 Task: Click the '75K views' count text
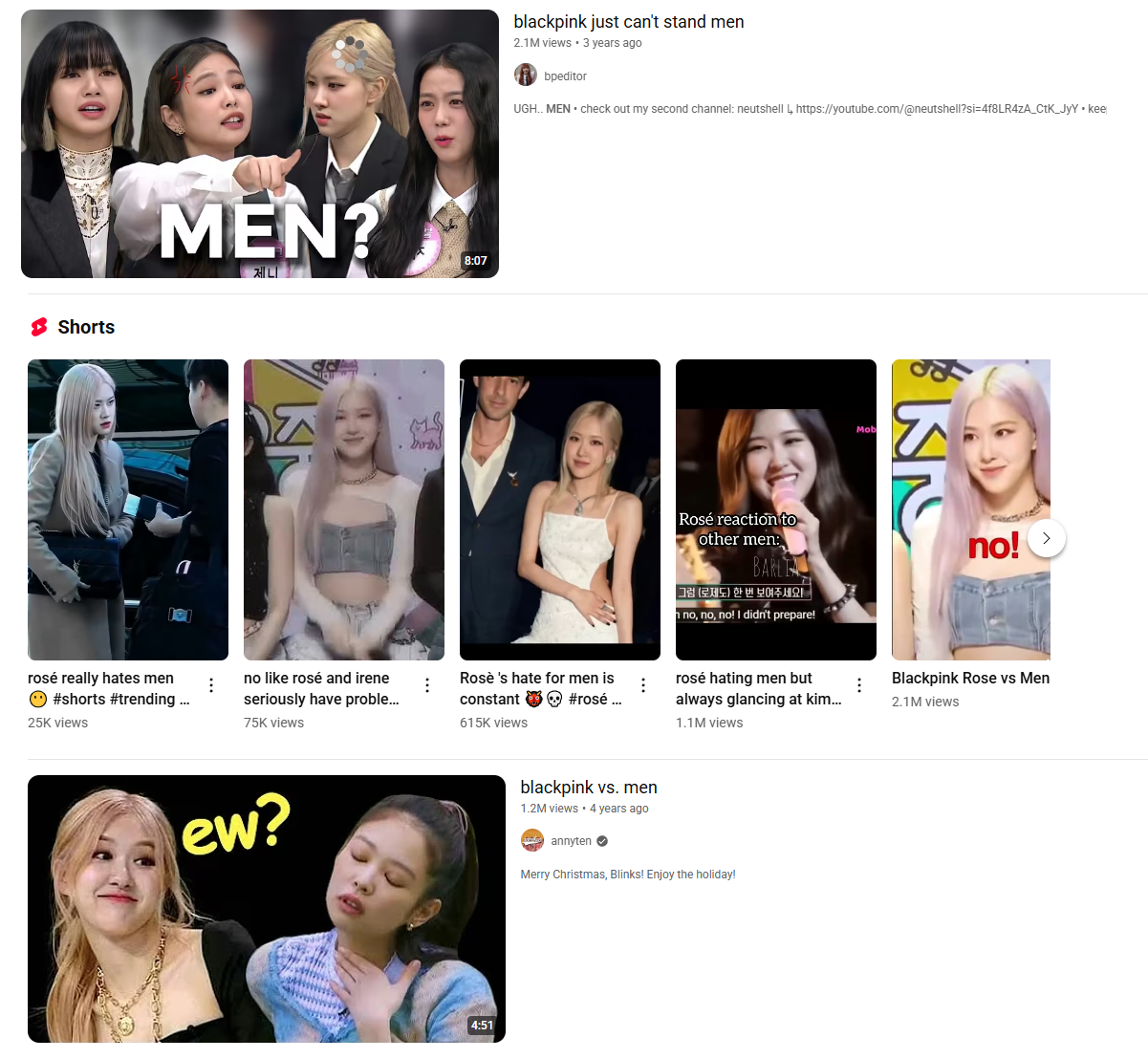coord(273,723)
